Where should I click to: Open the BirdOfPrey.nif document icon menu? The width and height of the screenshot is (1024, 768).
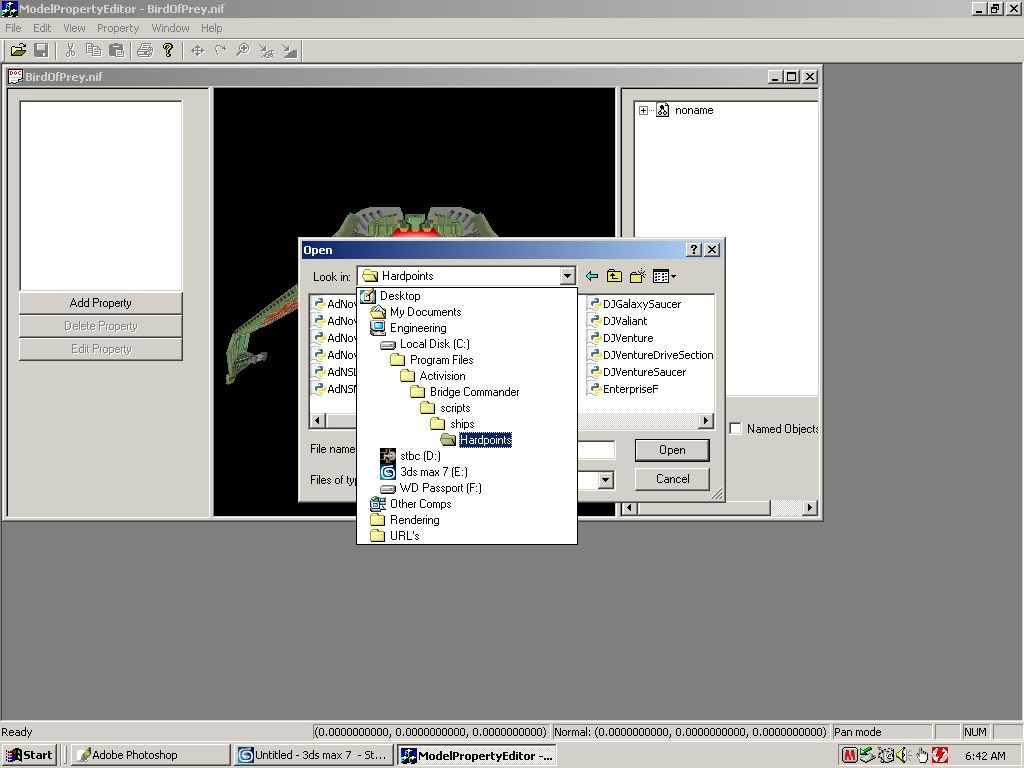pos(15,76)
